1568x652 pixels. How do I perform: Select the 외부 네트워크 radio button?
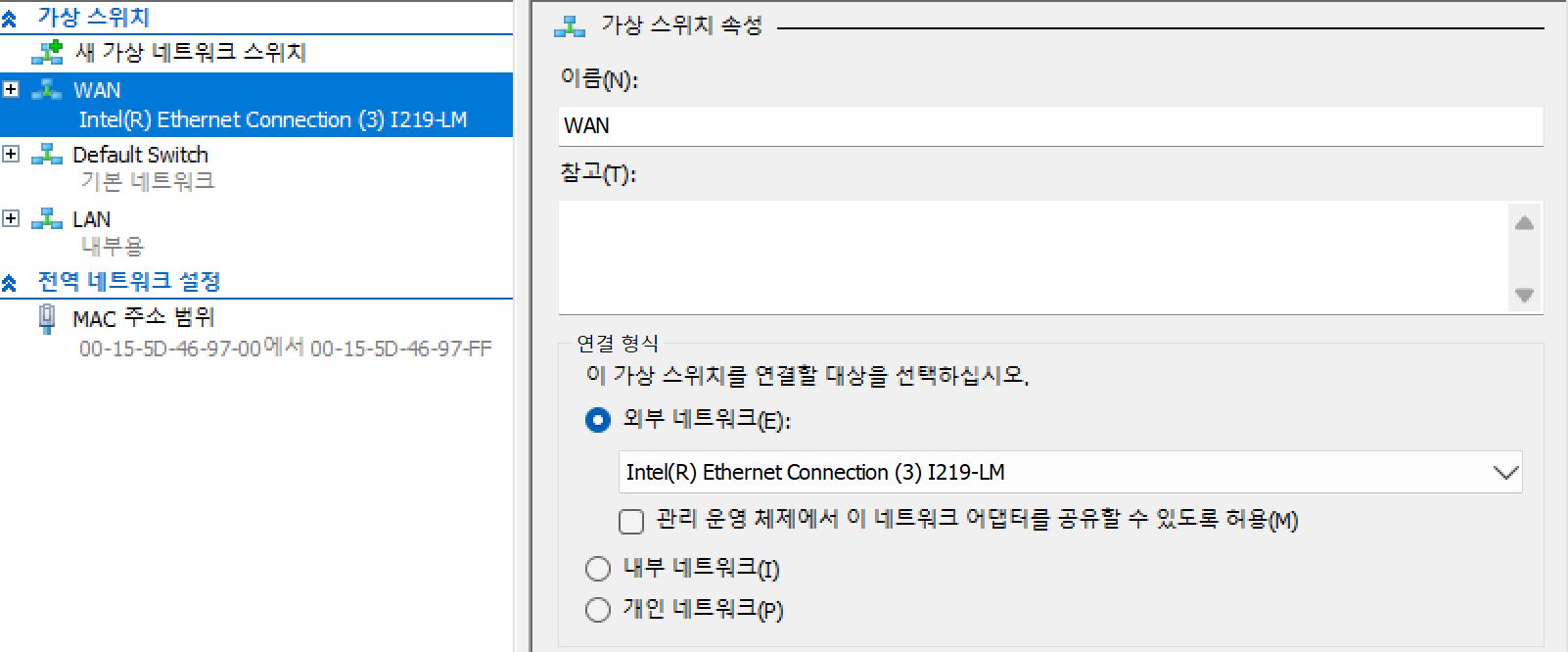pos(597,421)
